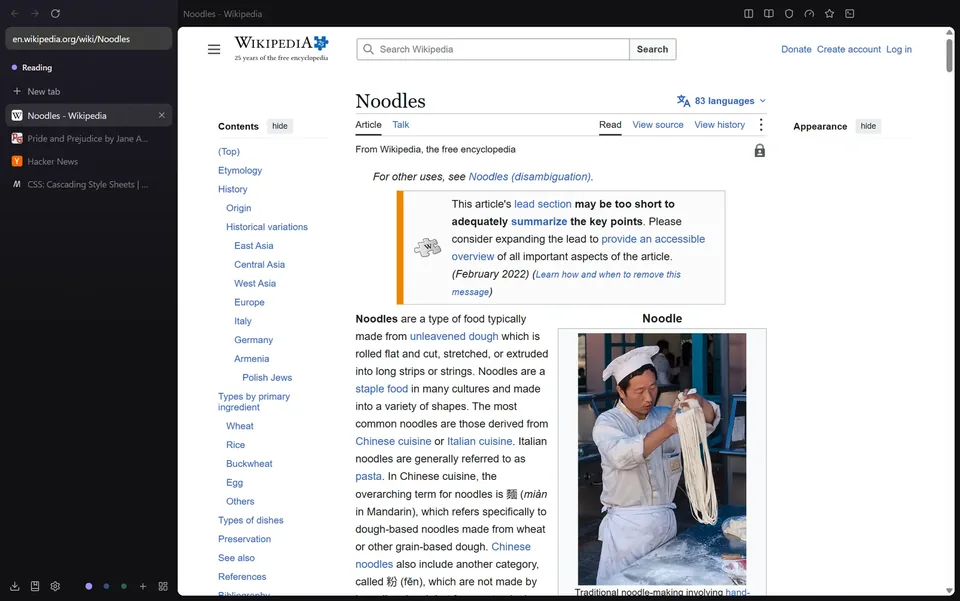Jump to Polish Jews in Contents

[x=267, y=378]
